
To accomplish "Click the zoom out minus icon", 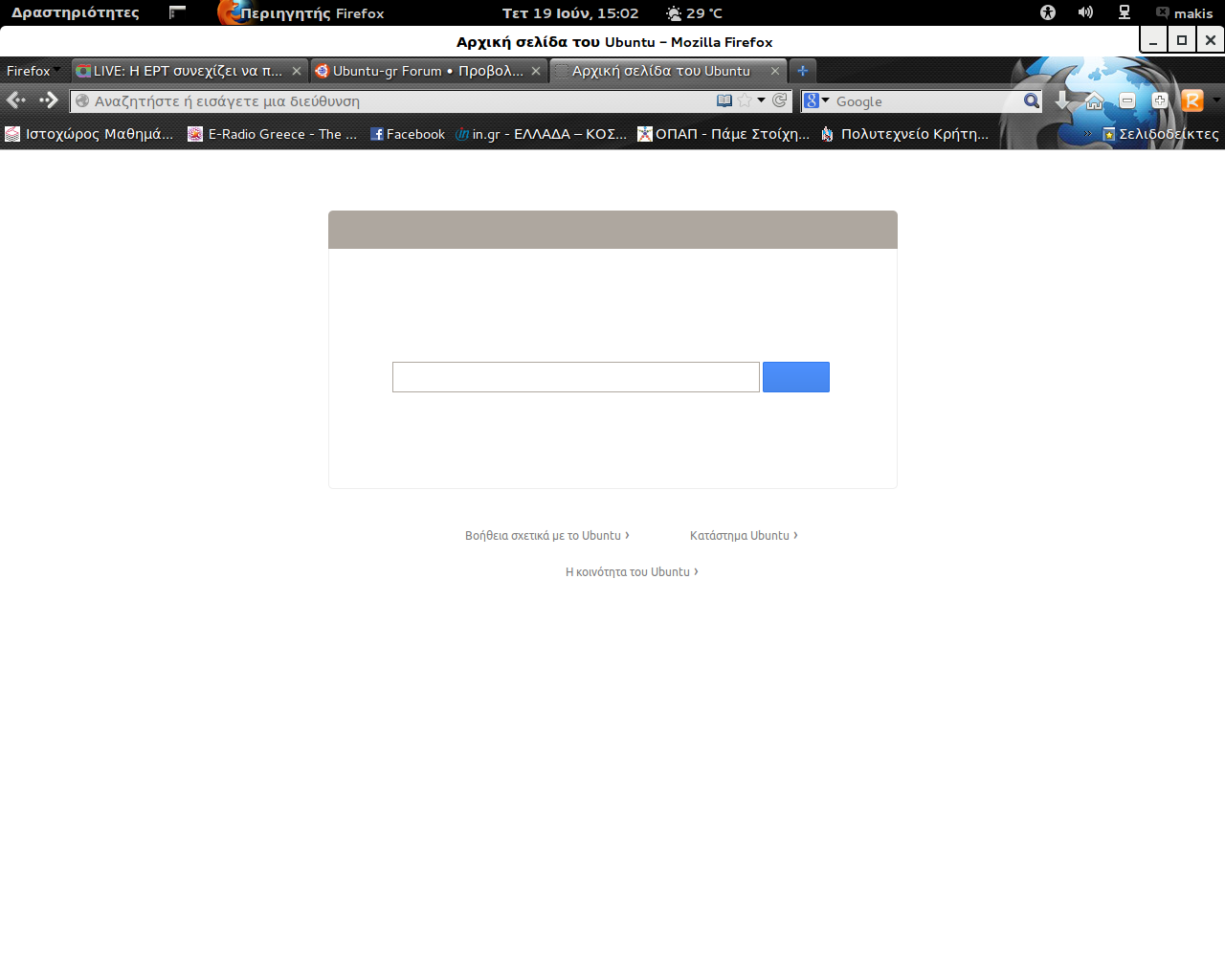I will coord(1127,100).
